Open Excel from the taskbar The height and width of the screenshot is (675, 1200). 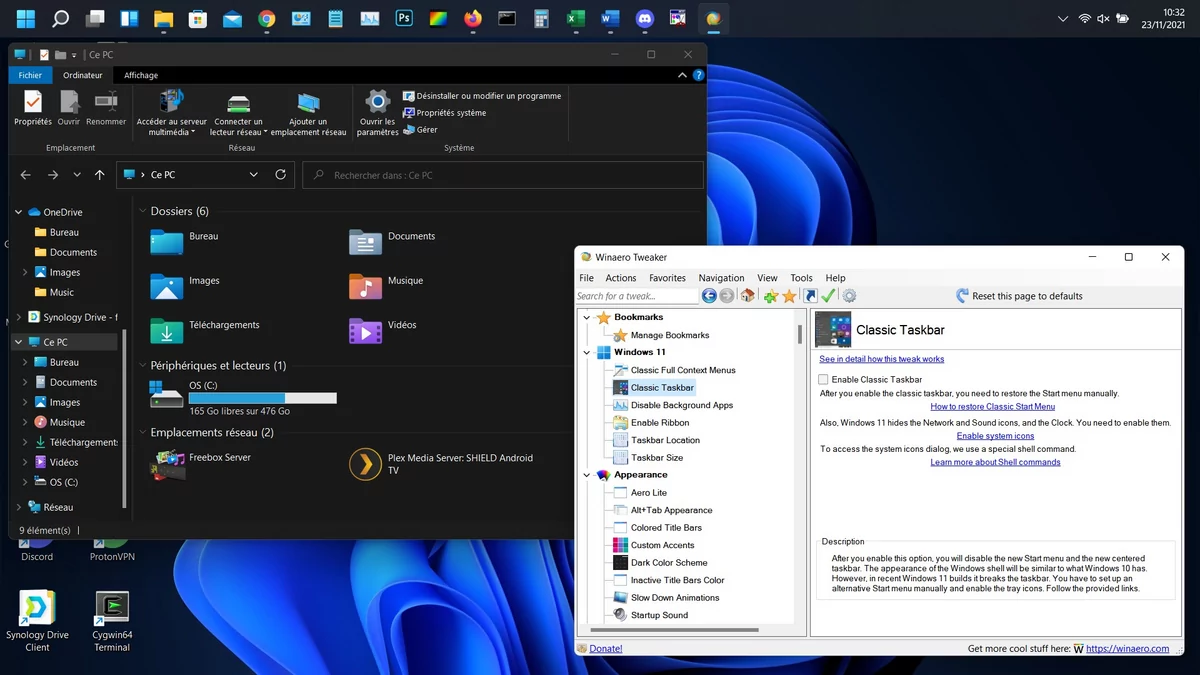pyautogui.click(x=575, y=18)
